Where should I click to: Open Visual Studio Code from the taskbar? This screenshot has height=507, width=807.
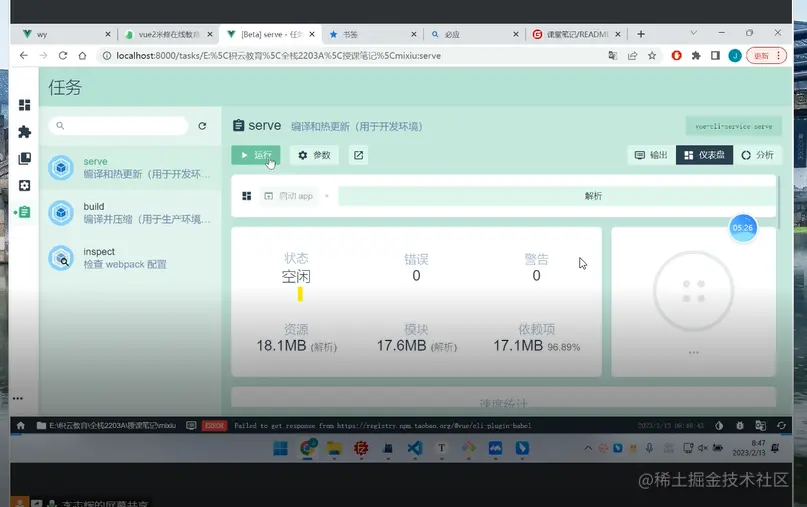(415, 448)
